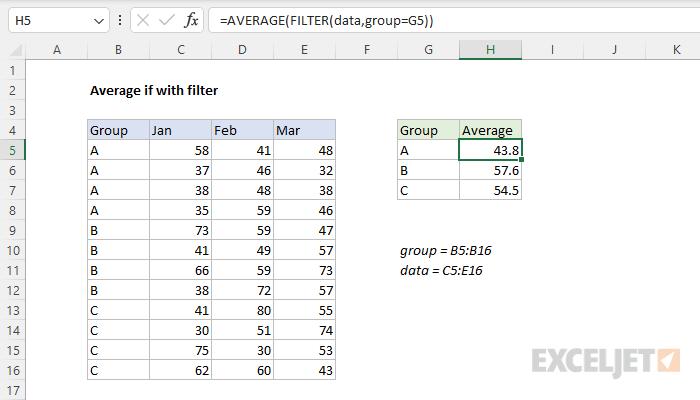Viewport: 700px width, 400px height.
Task: Select column F header
Action: [367, 50]
